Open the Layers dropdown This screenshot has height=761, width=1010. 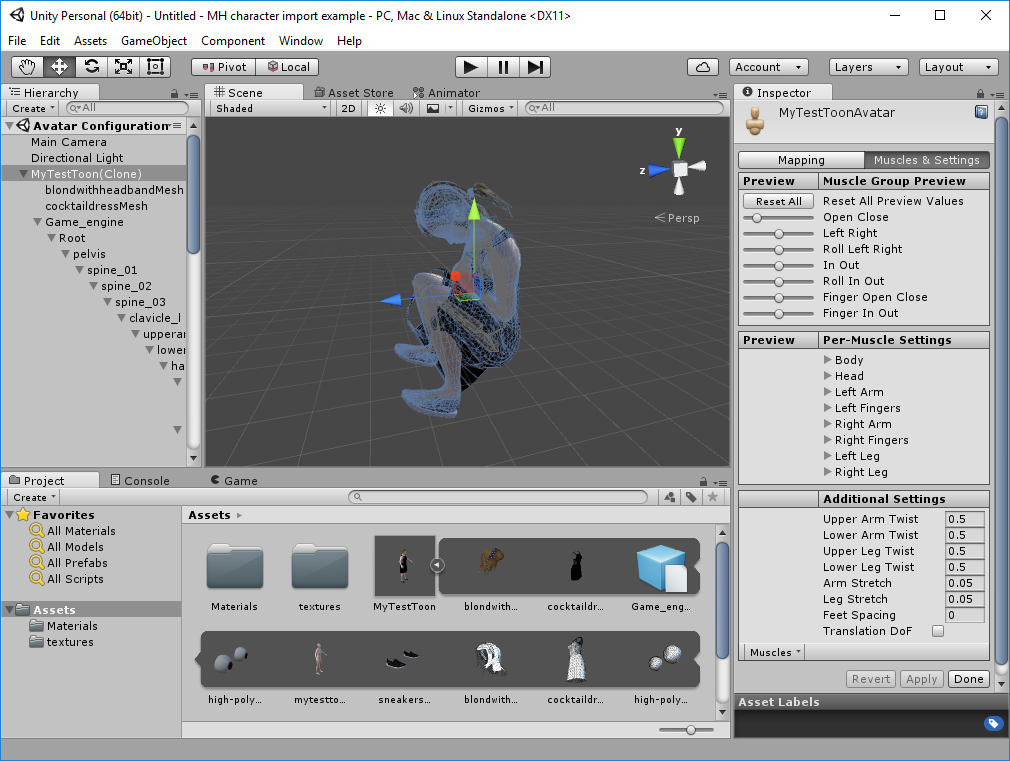[869, 67]
